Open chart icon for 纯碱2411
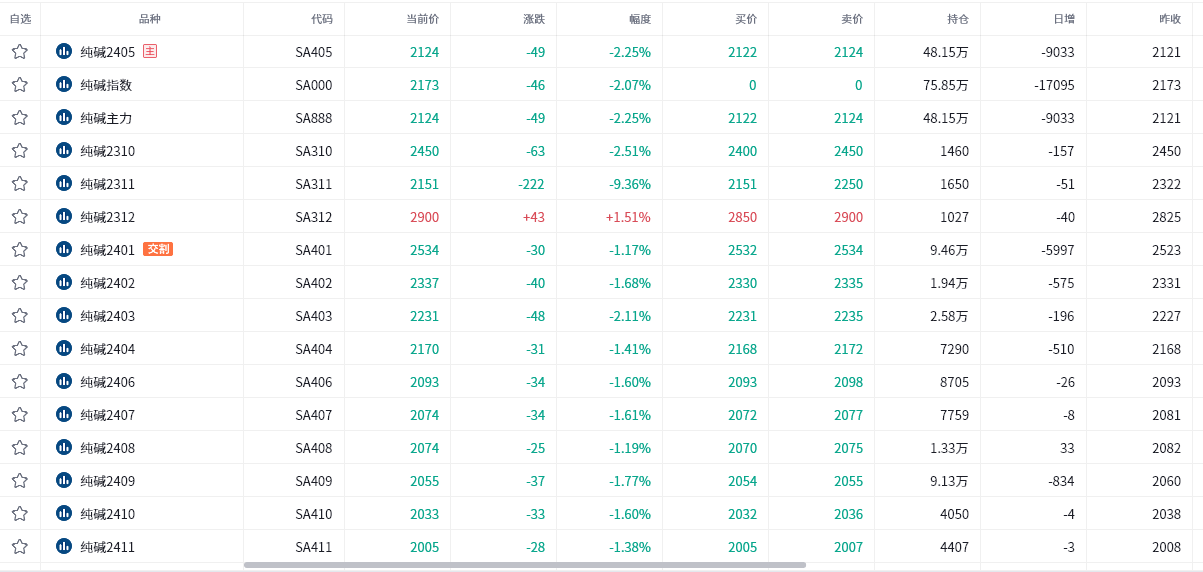The width and height of the screenshot is (1203, 572). click(x=64, y=547)
